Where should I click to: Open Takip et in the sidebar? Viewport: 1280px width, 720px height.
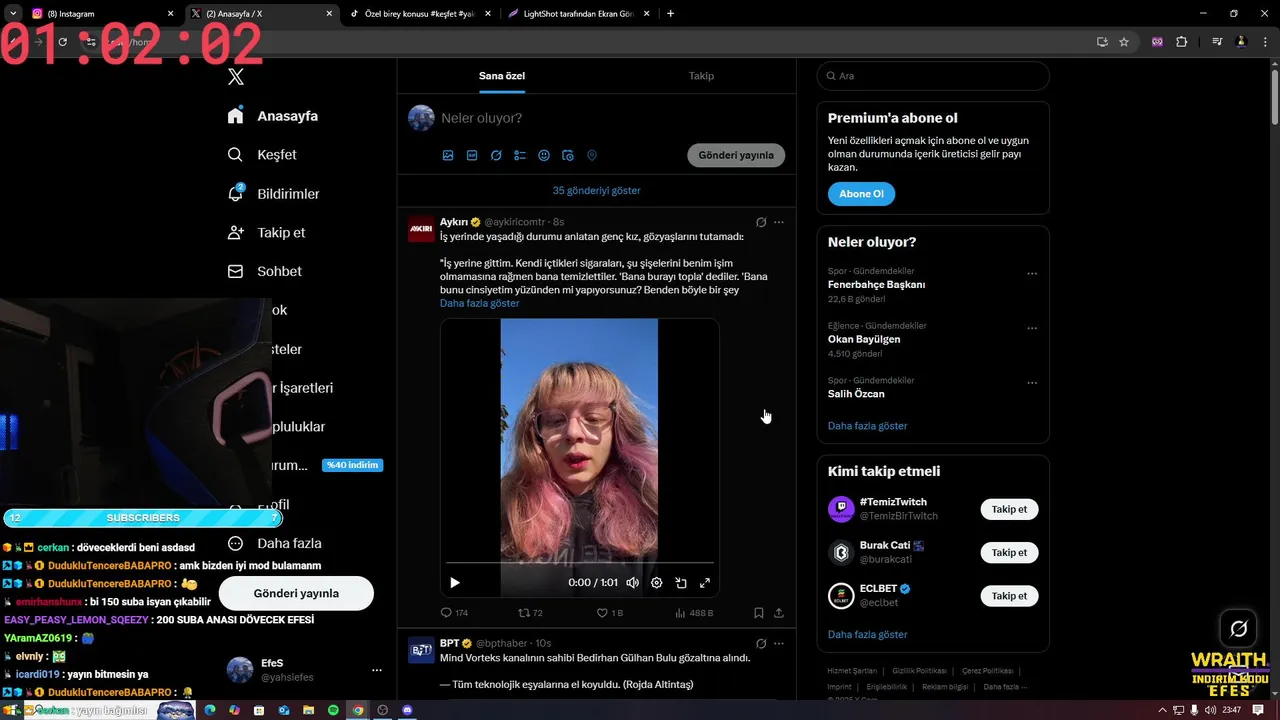pyautogui.click(x=267, y=233)
